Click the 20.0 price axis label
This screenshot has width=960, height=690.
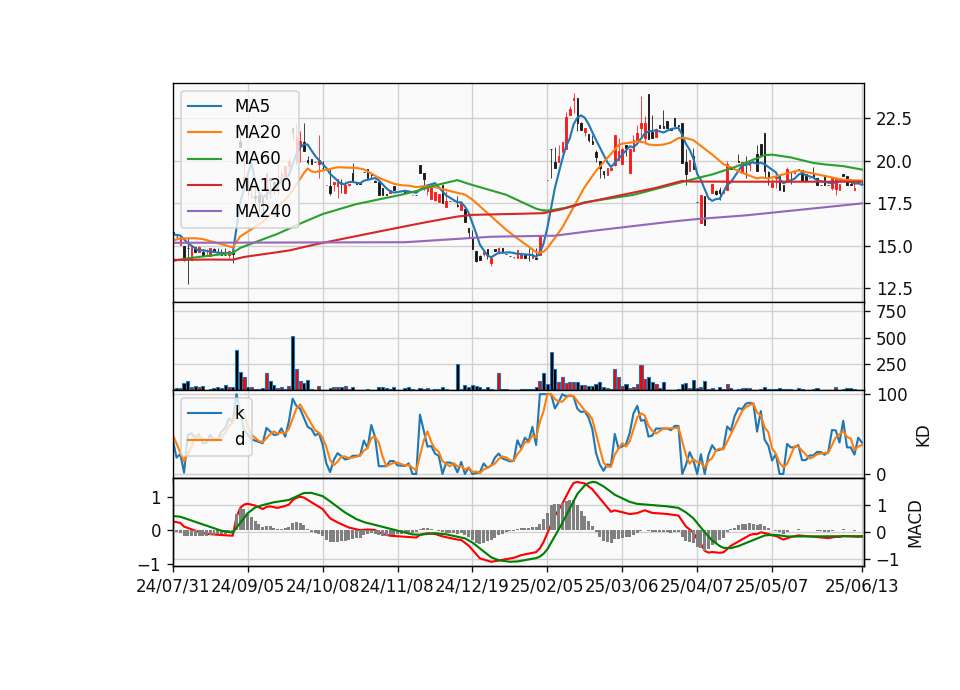(894, 162)
